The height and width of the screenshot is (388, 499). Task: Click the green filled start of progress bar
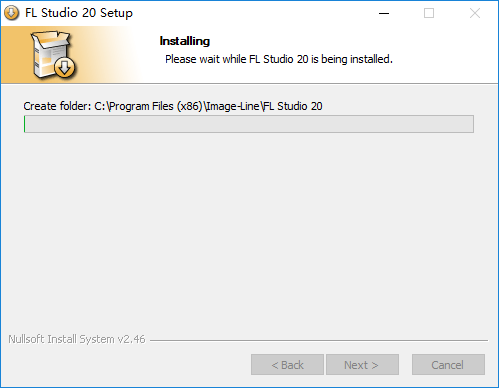pyautogui.click(x=25, y=124)
